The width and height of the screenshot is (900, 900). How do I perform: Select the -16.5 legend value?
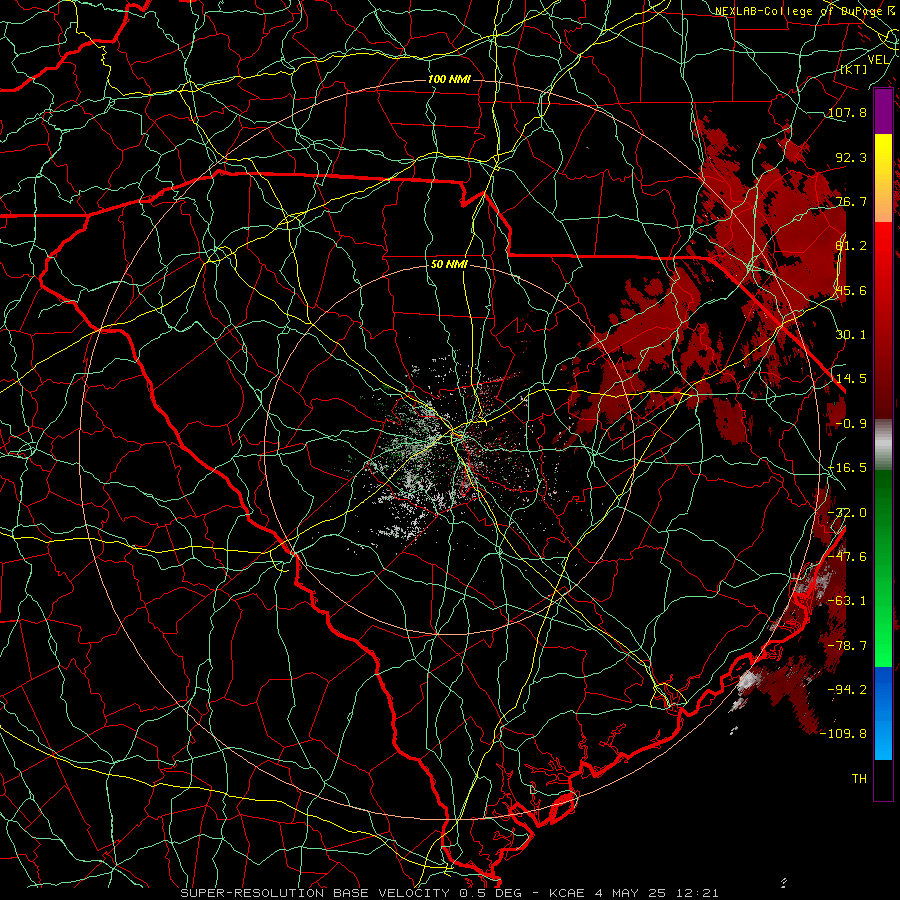[x=847, y=468]
